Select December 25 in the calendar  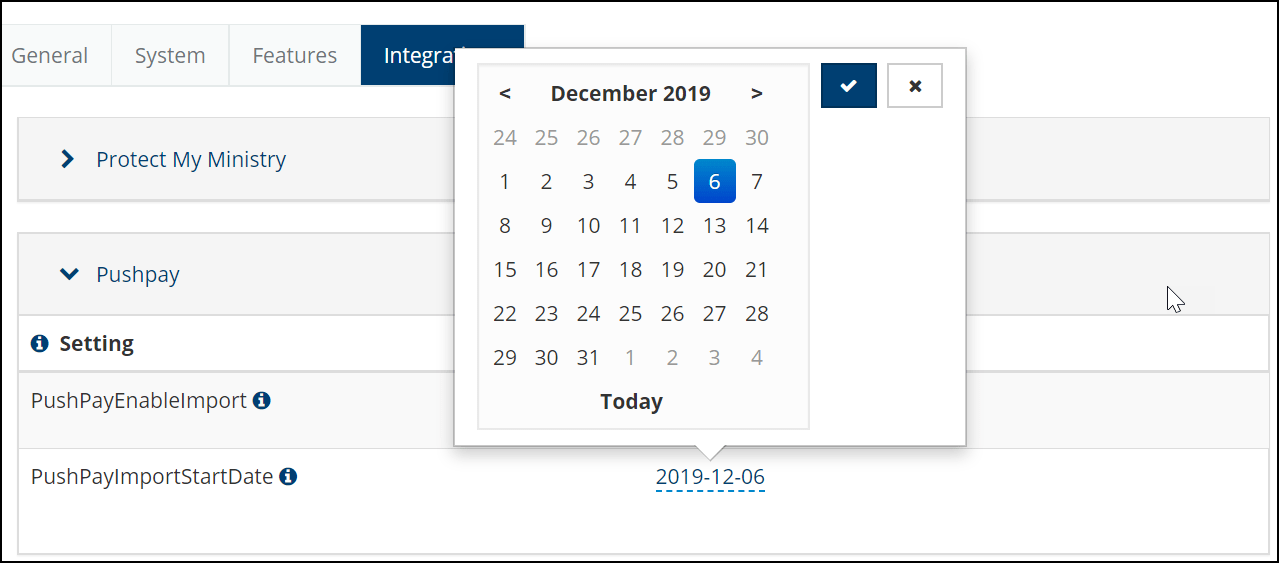[630, 314]
